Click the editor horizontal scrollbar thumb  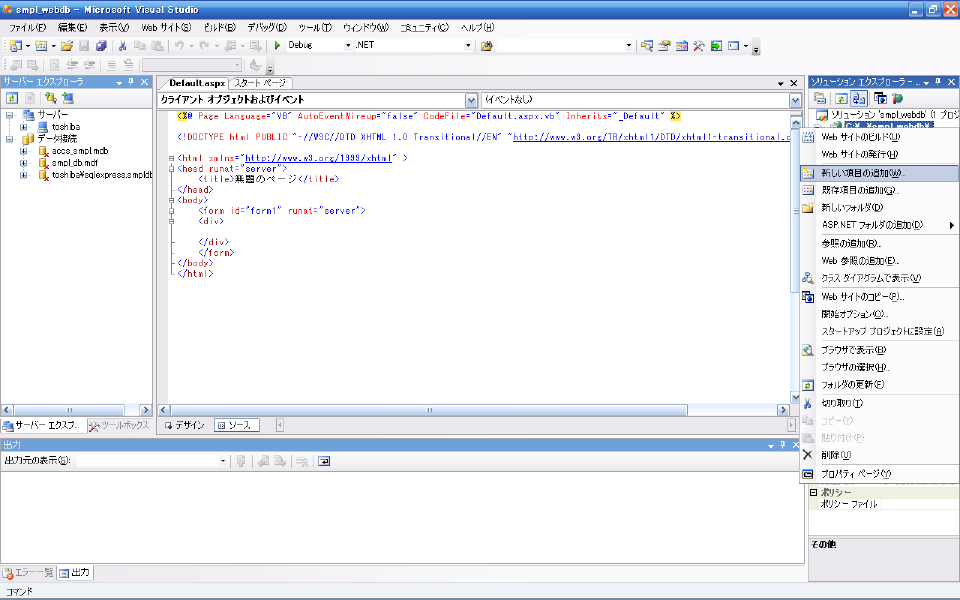point(429,410)
